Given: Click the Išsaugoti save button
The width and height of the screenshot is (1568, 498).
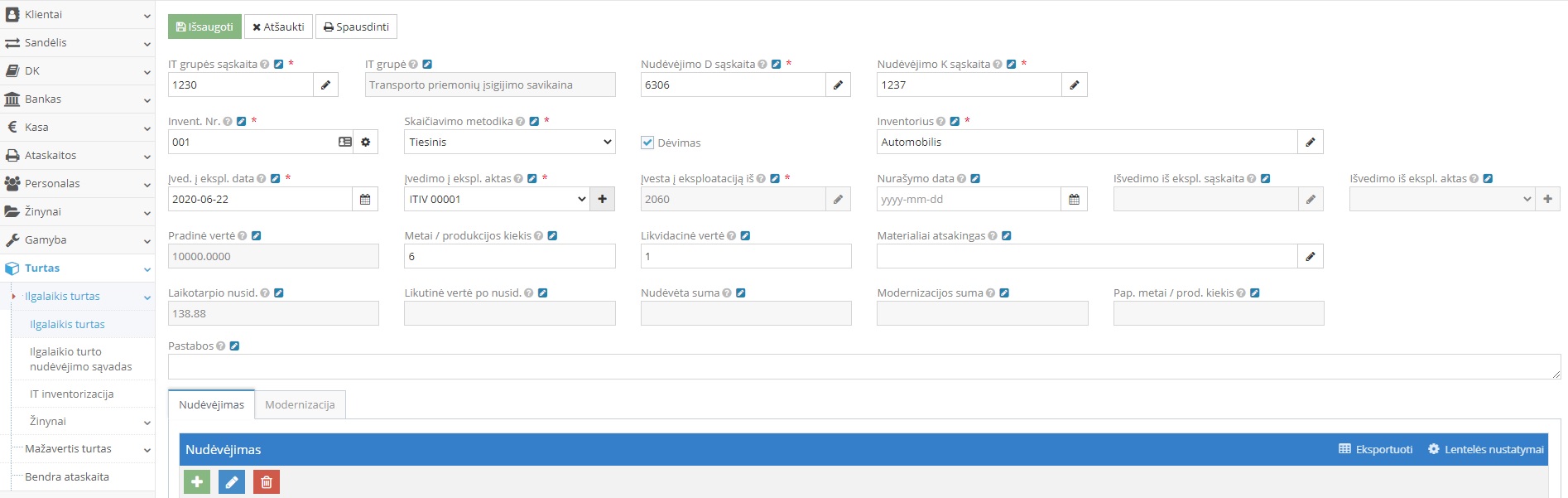Looking at the screenshot, I should pyautogui.click(x=204, y=27).
